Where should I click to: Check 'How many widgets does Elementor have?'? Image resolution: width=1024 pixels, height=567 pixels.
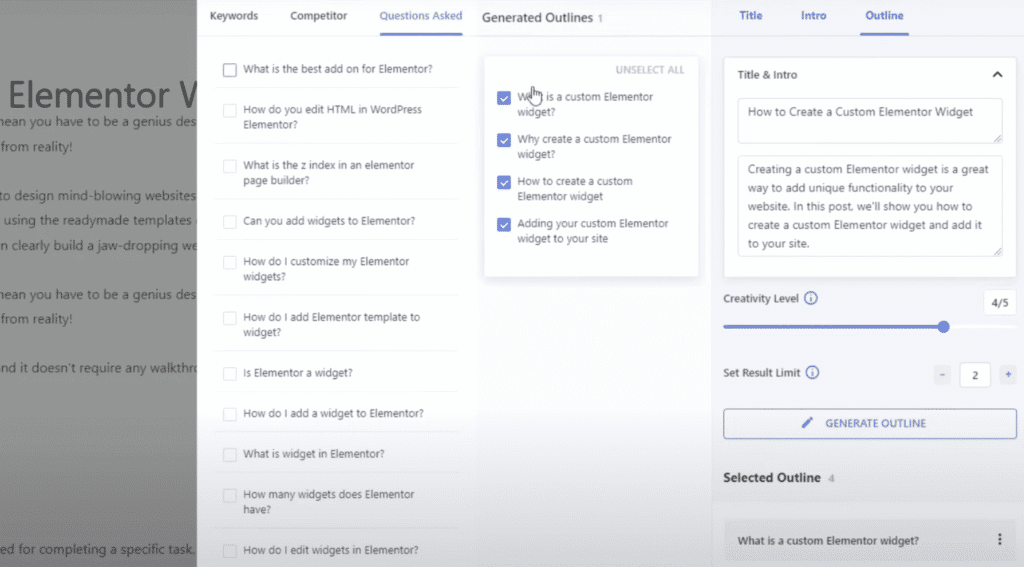pyautogui.click(x=229, y=495)
